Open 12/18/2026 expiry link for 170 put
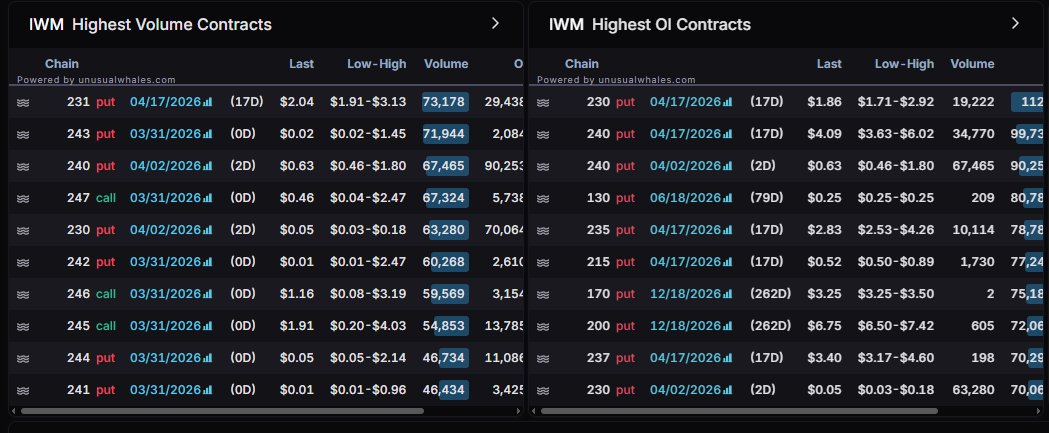 (x=686, y=294)
